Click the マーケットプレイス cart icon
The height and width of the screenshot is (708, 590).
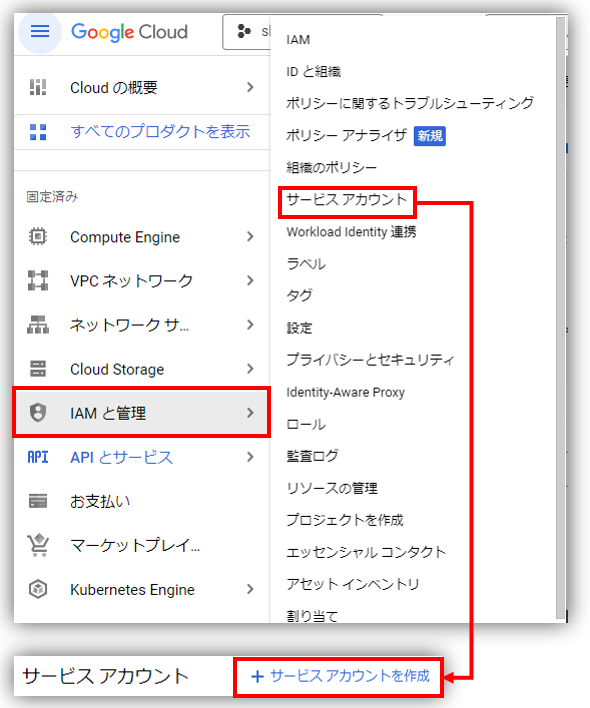[x=38, y=545]
